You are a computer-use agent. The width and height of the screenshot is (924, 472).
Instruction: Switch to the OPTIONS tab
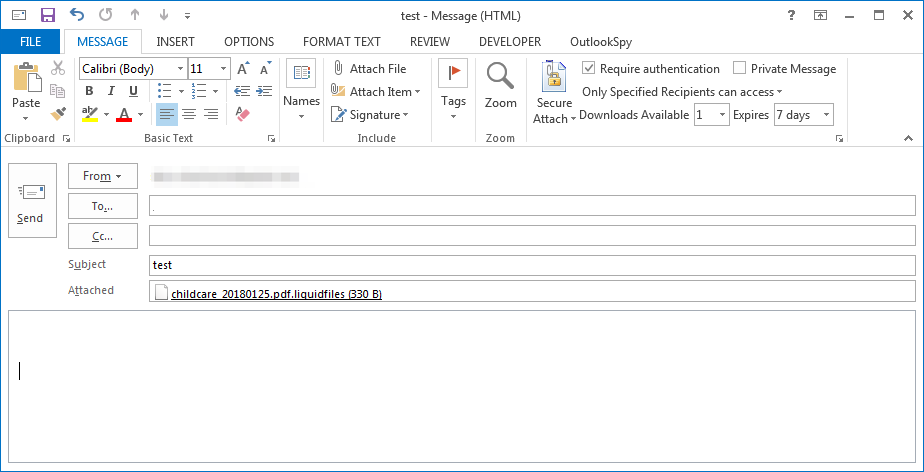click(x=249, y=42)
